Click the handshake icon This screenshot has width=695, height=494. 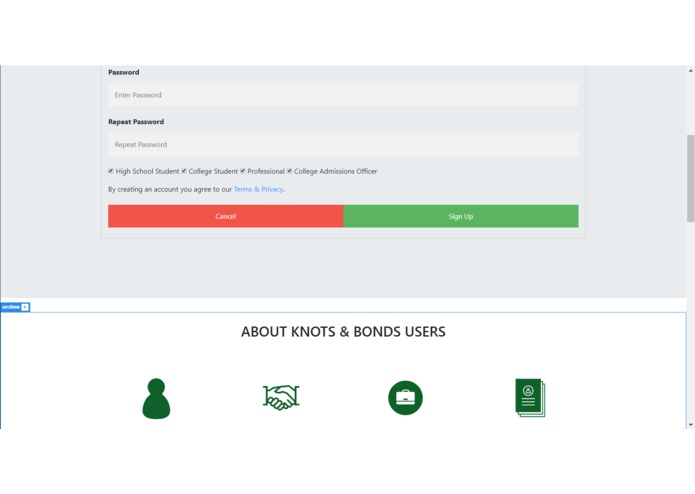pyautogui.click(x=281, y=397)
